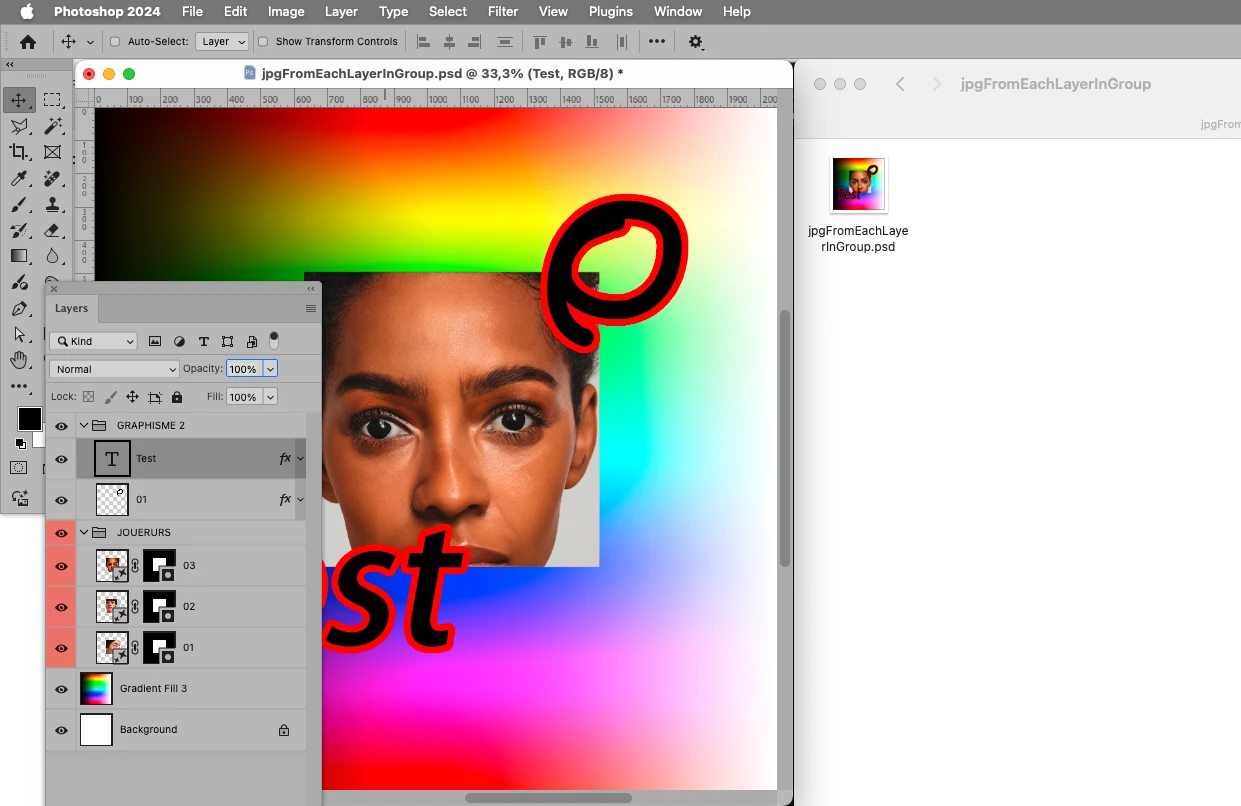This screenshot has width=1241, height=806.
Task: Click Align right edges icon
Action: [x=474, y=42]
